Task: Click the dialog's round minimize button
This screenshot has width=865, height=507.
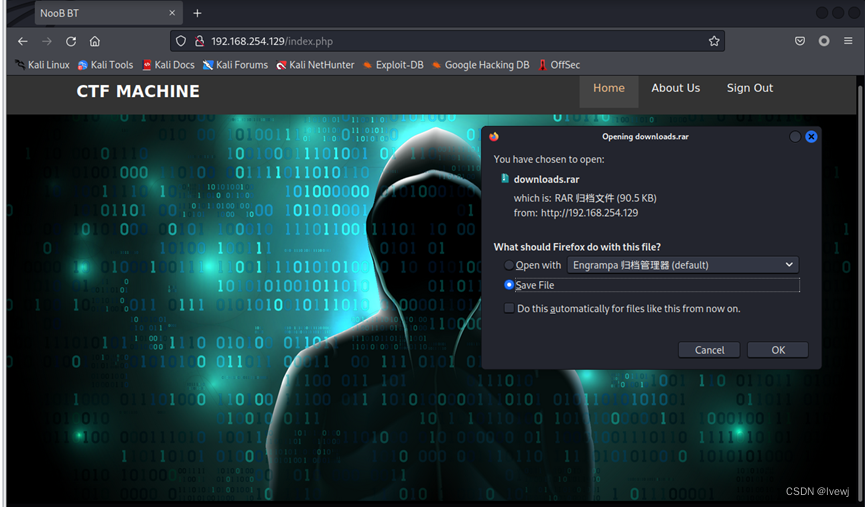Action: pyautogui.click(x=795, y=136)
